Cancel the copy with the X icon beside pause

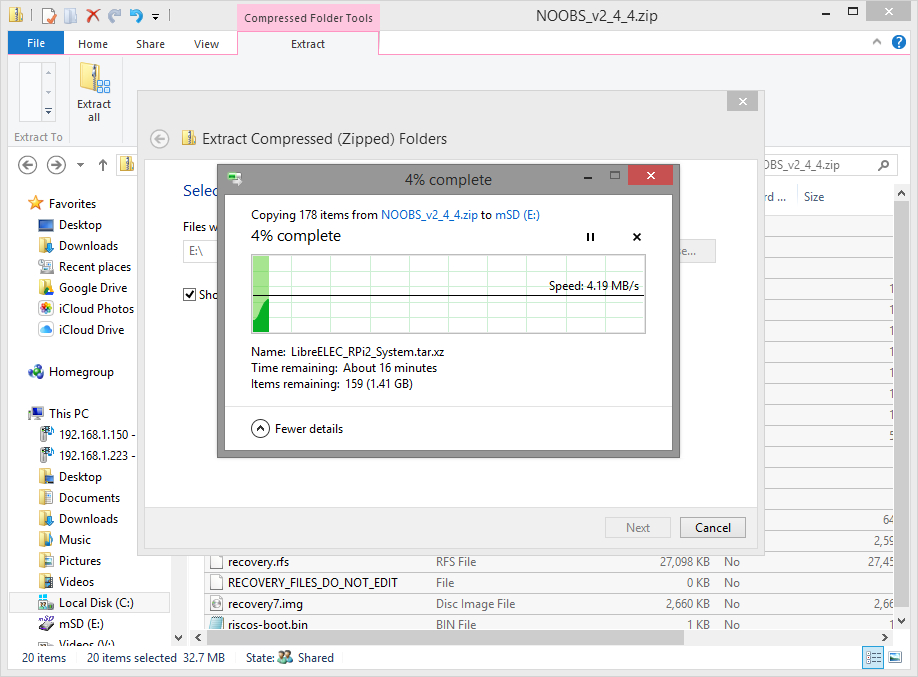637,237
